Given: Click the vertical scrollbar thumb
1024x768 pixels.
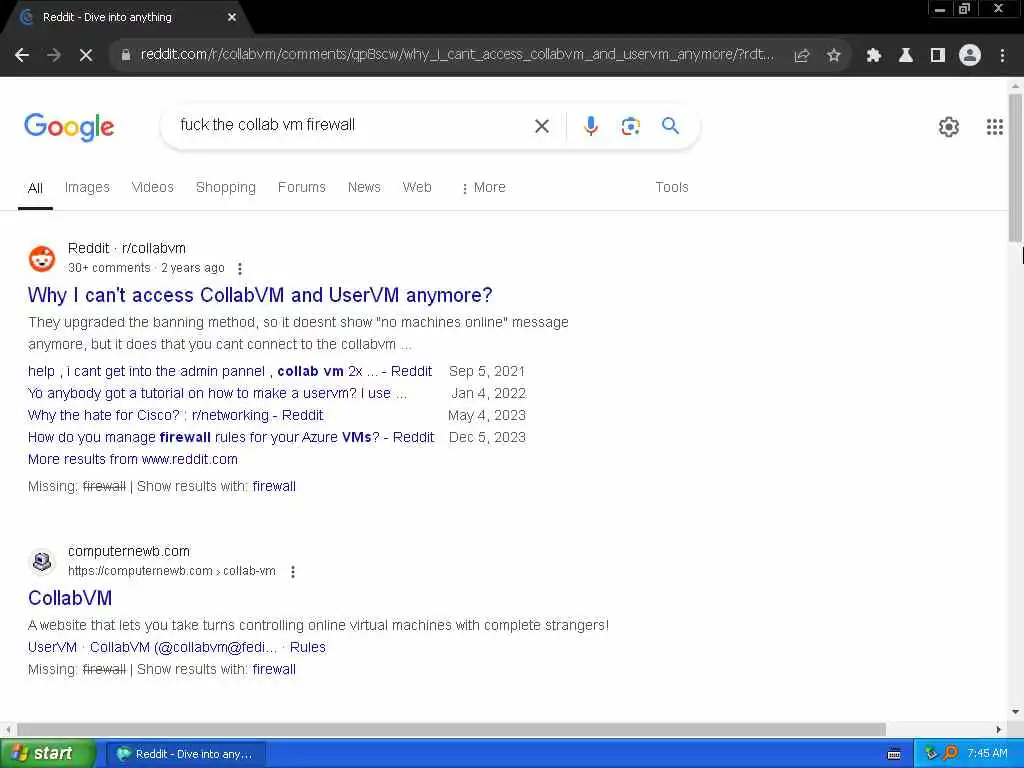Looking at the screenshot, I should coord(1015,168).
